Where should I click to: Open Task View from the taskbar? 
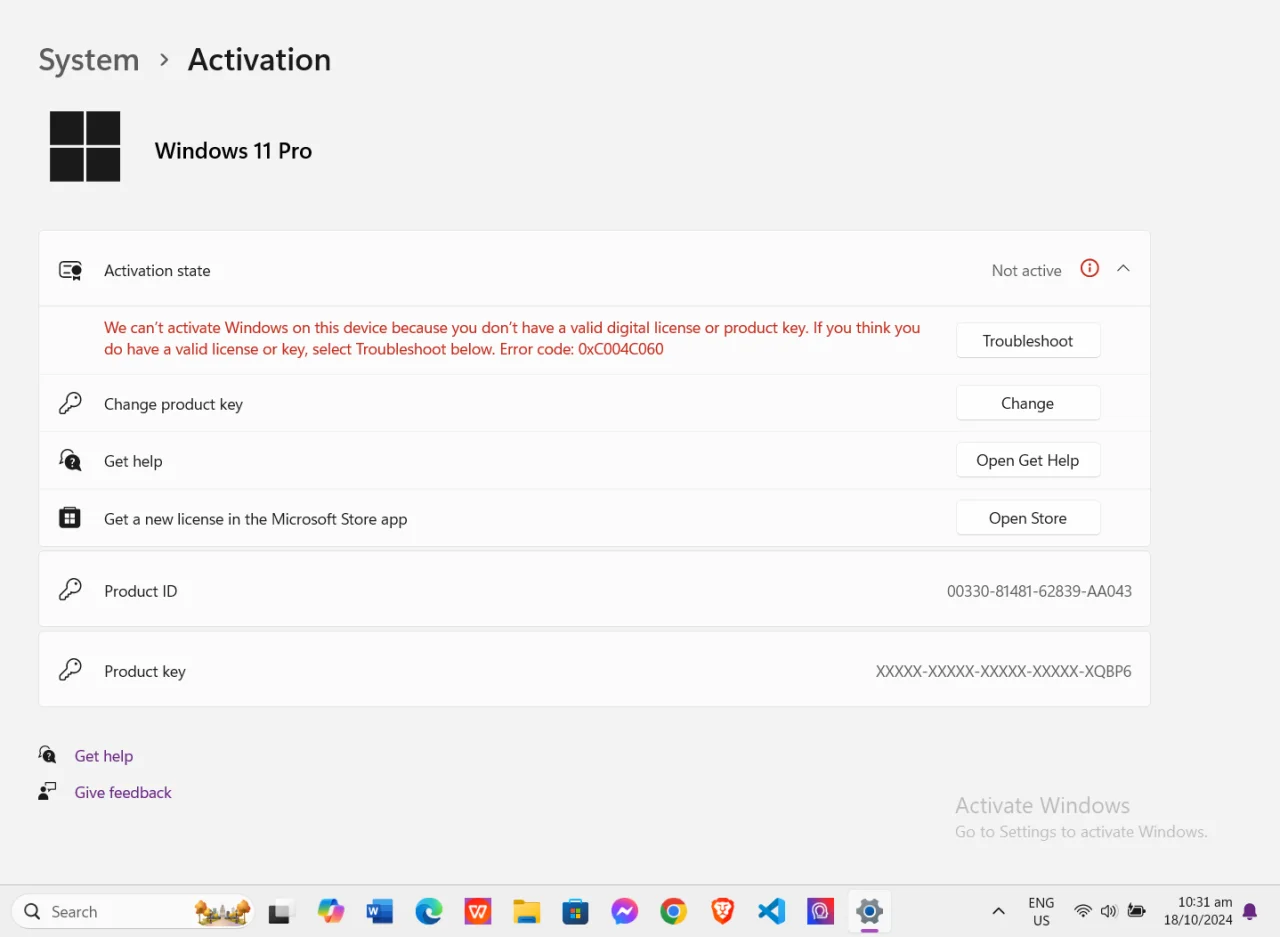pos(280,912)
